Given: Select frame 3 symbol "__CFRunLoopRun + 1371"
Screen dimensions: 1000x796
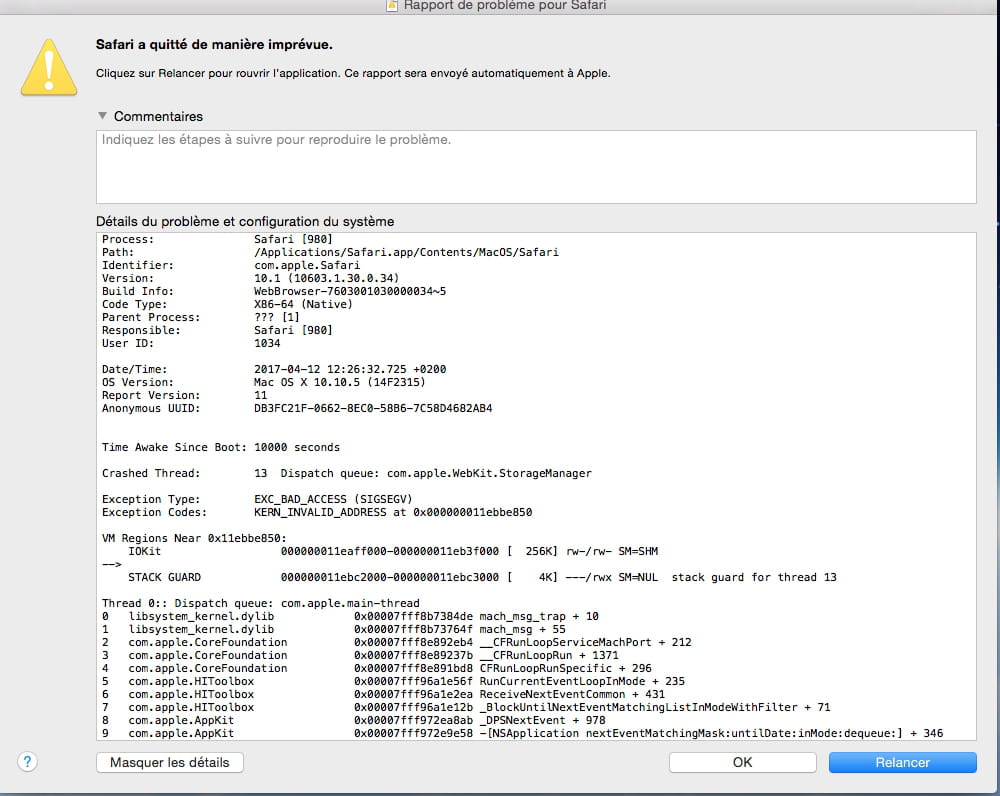Looking at the screenshot, I should coord(549,655).
